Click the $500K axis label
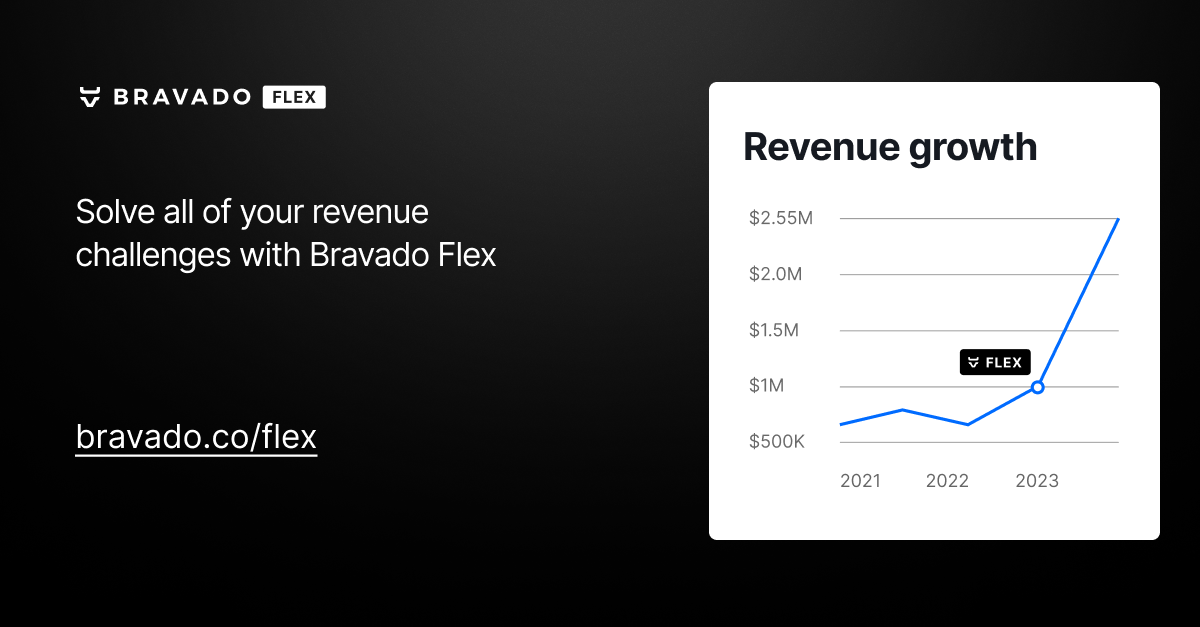 (x=777, y=442)
